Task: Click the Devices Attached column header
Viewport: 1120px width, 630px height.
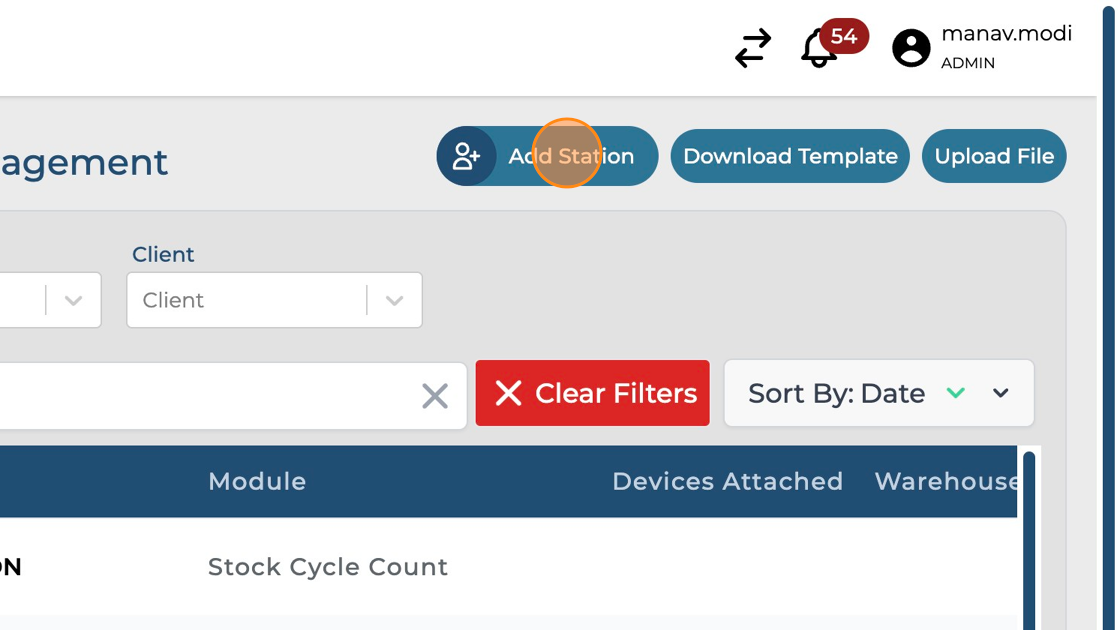Action: coord(727,481)
